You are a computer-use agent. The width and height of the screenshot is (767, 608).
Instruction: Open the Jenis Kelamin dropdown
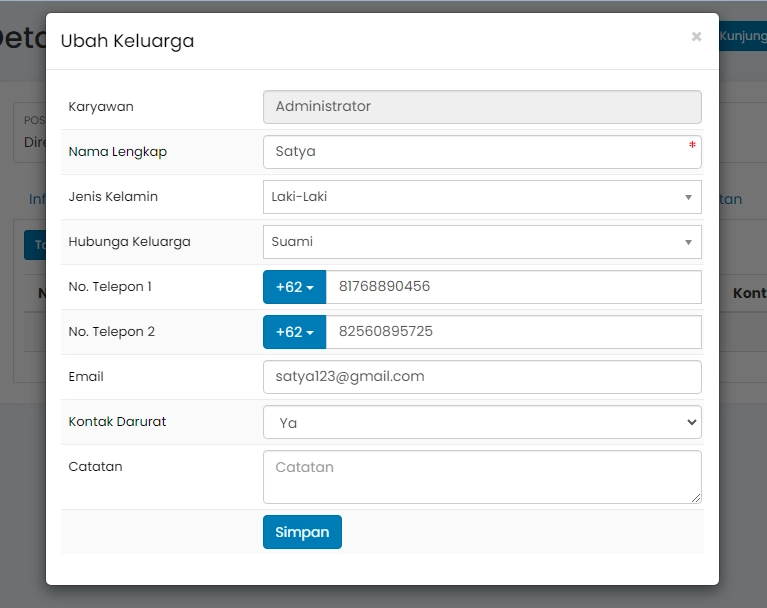(x=481, y=197)
